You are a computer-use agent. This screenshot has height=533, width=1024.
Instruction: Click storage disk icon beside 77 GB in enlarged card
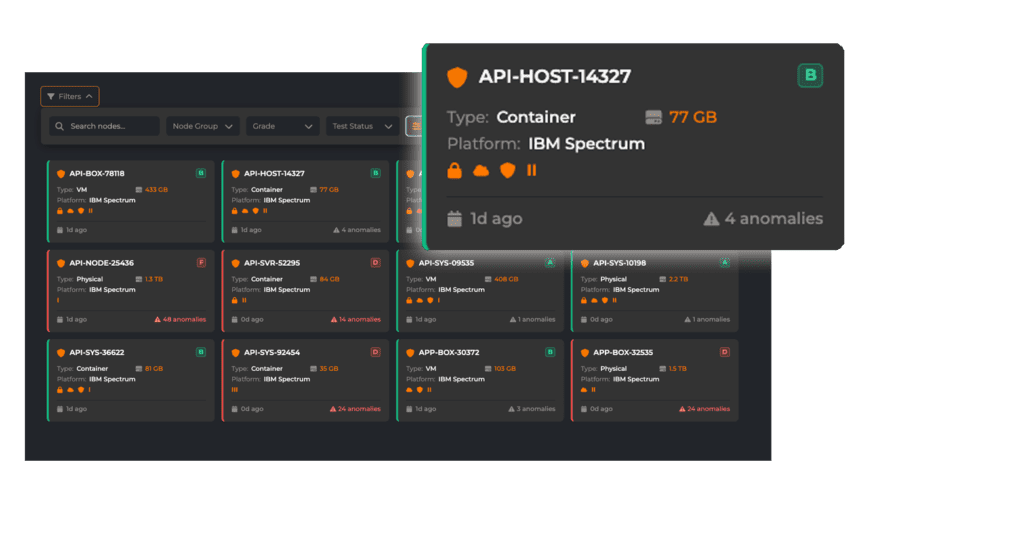[653, 118]
